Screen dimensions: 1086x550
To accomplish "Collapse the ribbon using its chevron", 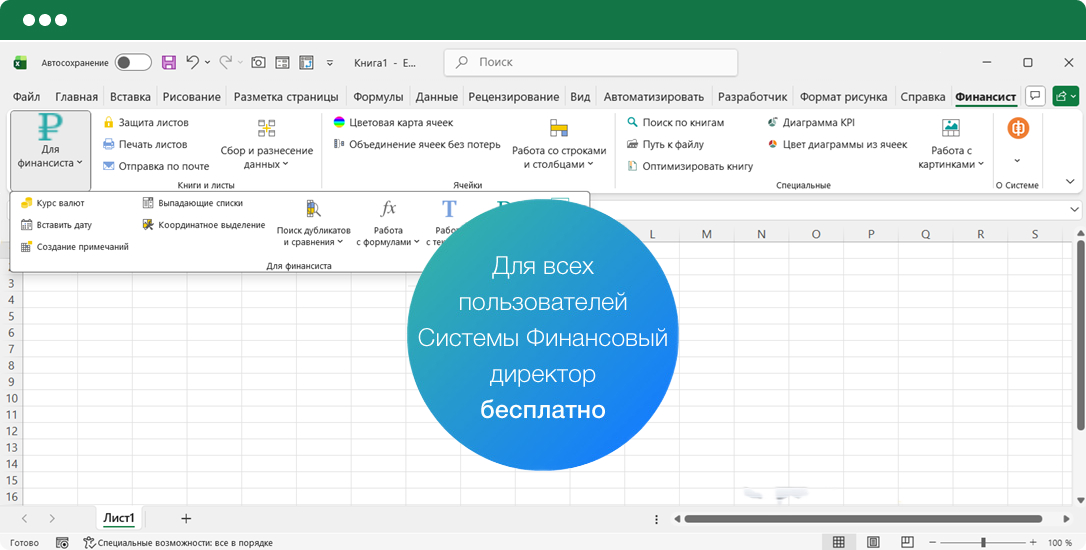I will coord(1070,181).
